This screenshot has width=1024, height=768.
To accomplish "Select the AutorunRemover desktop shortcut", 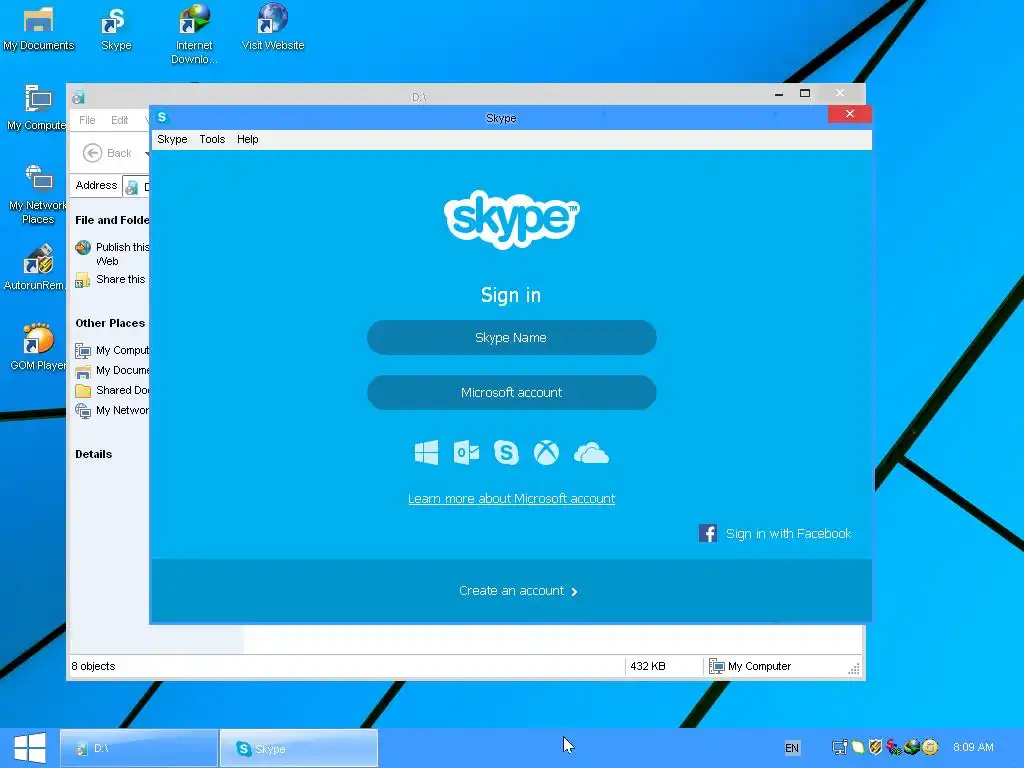I will point(35,268).
